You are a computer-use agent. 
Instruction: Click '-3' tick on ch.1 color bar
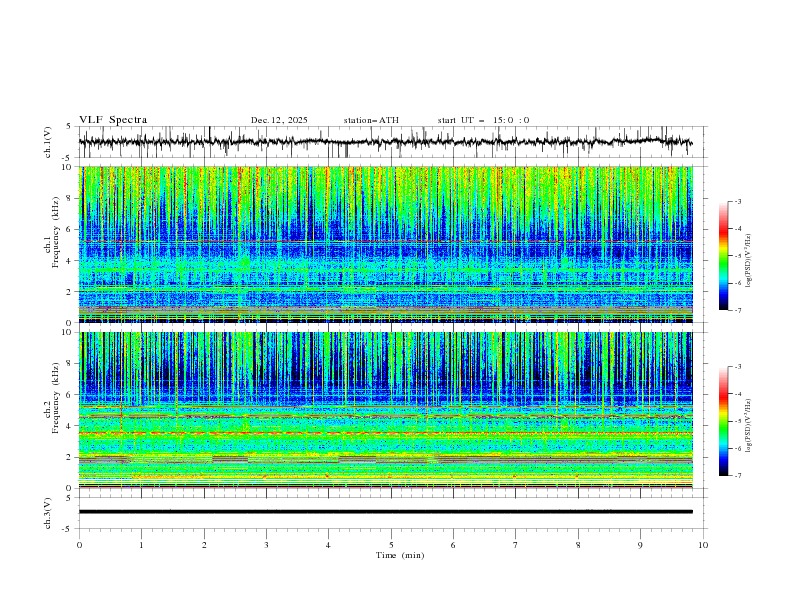tap(737, 201)
